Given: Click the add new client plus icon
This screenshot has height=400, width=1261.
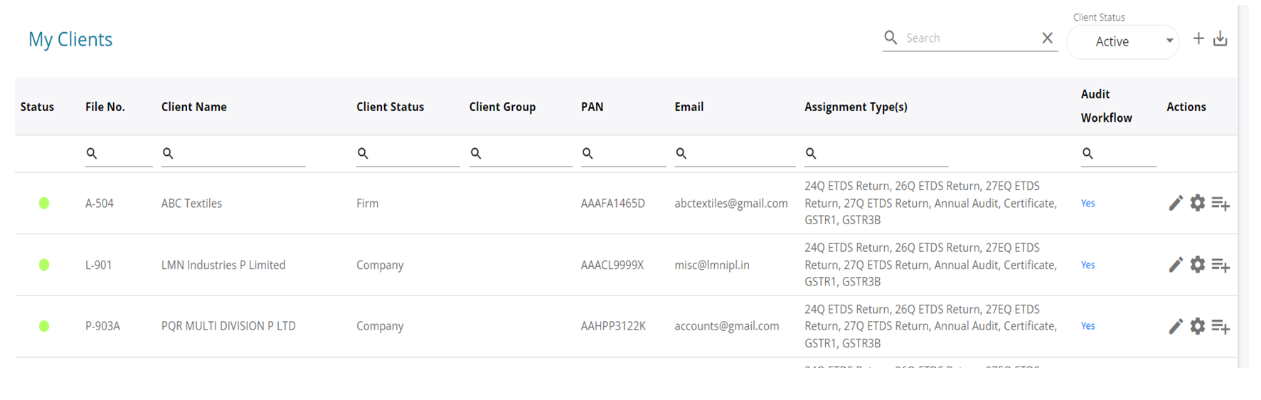Looking at the screenshot, I should 1199,39.
